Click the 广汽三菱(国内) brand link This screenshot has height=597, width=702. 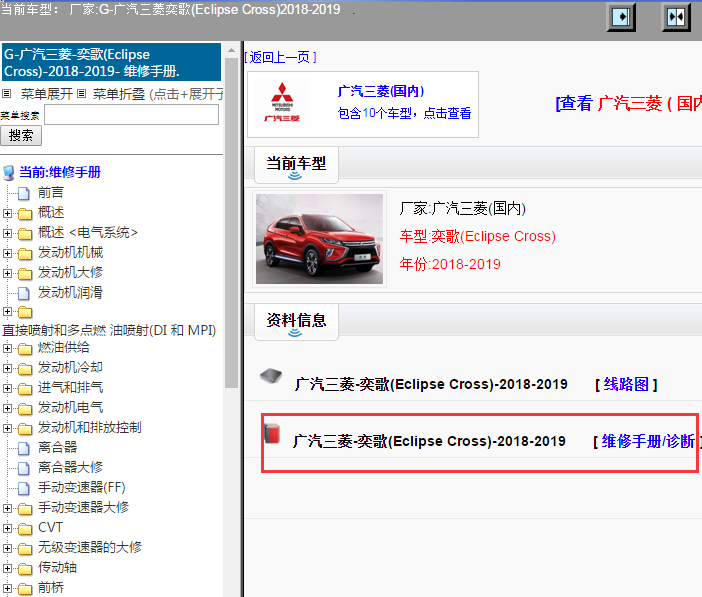(x=381, y=91)
